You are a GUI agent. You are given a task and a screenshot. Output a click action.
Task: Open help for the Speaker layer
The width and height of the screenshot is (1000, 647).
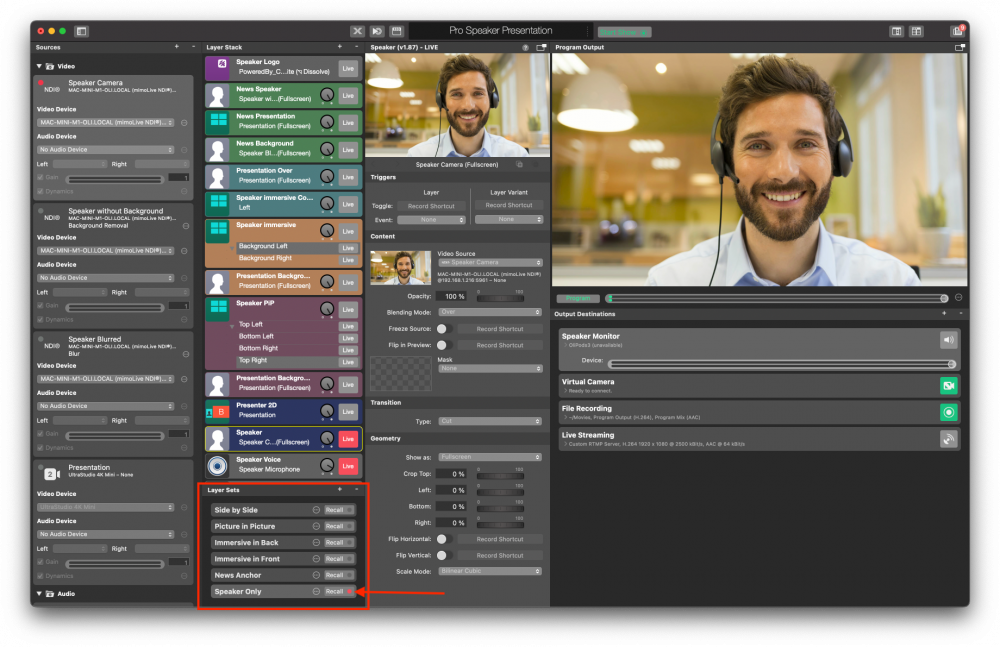(526, 47)
